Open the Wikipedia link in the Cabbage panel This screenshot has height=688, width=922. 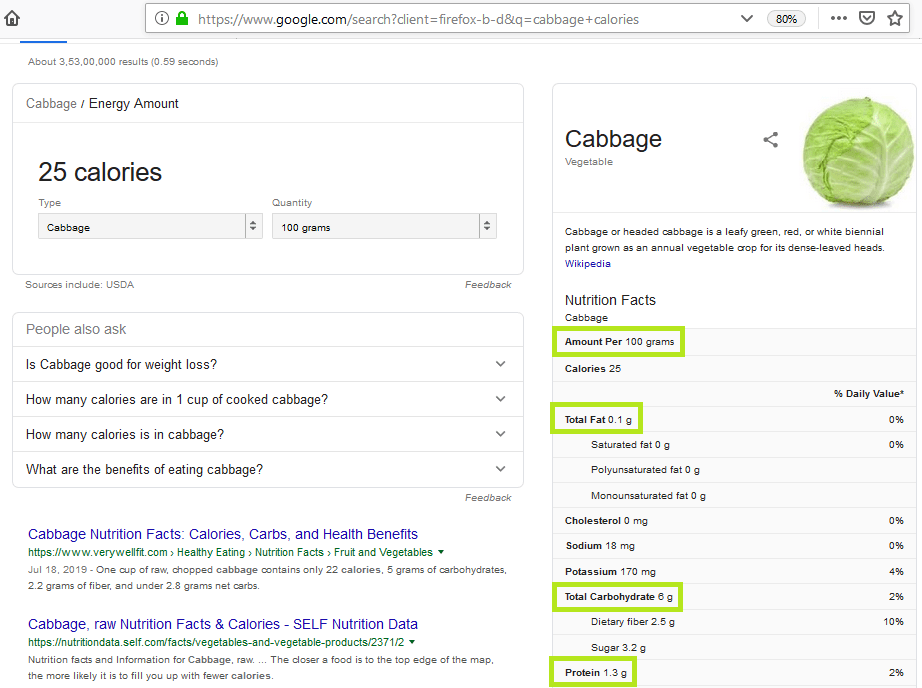click(586, 263)
